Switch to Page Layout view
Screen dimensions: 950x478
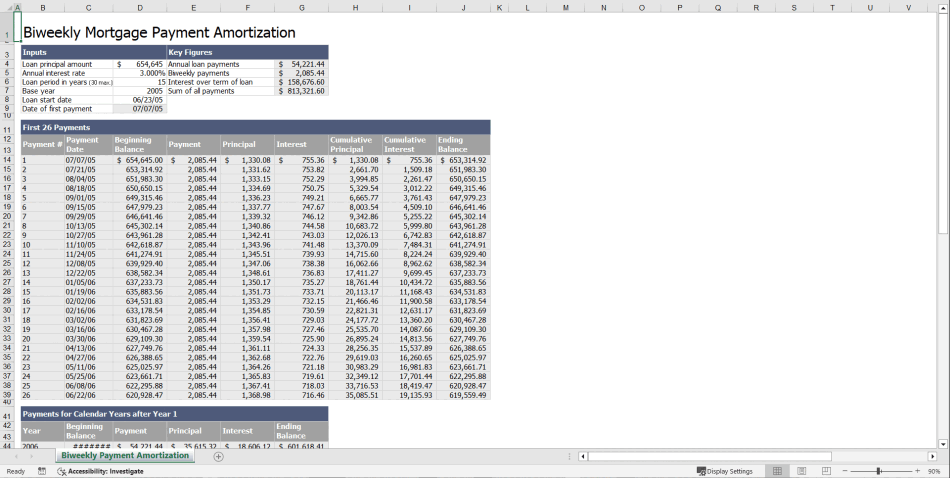pyautogui.click(x=802, y=471)
